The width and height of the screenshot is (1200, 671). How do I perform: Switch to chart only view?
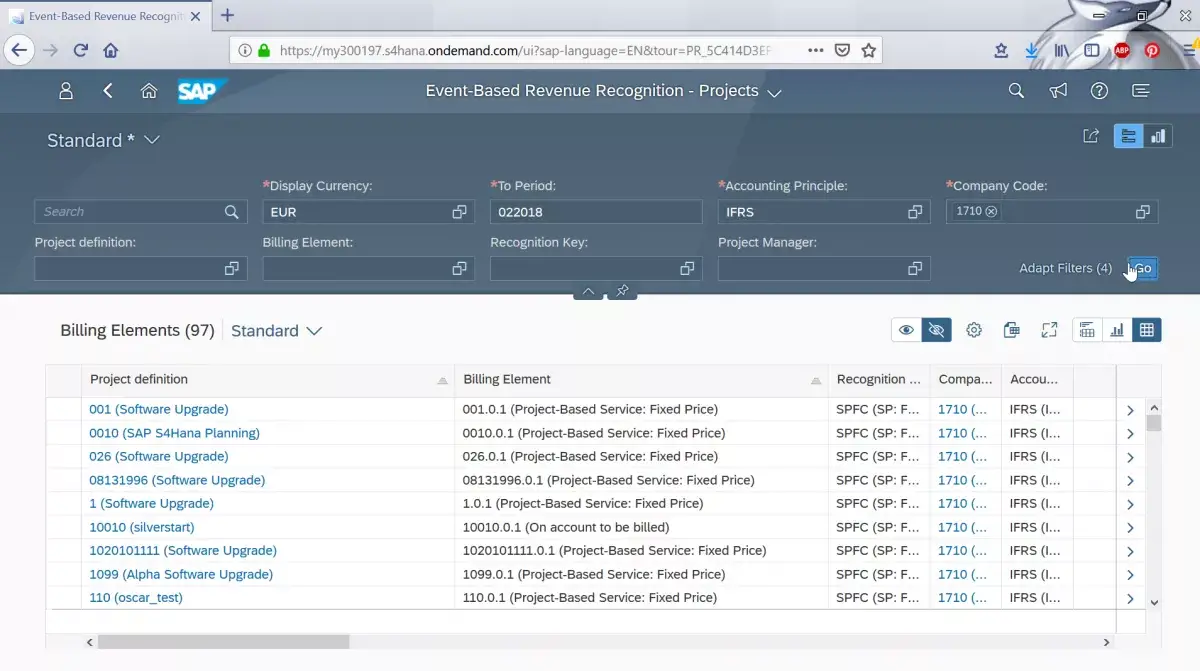point(1117,330)
